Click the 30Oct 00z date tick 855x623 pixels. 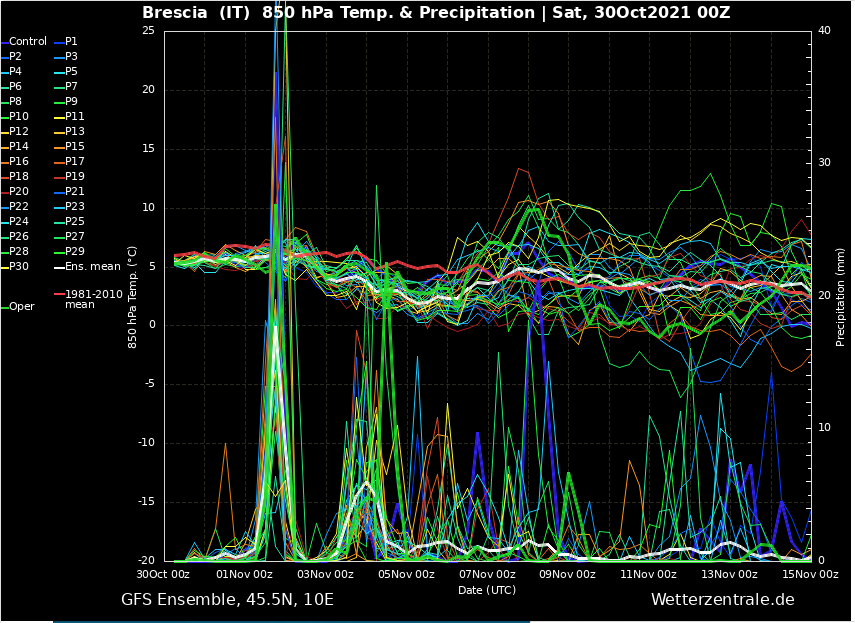(x=163, y=574)
